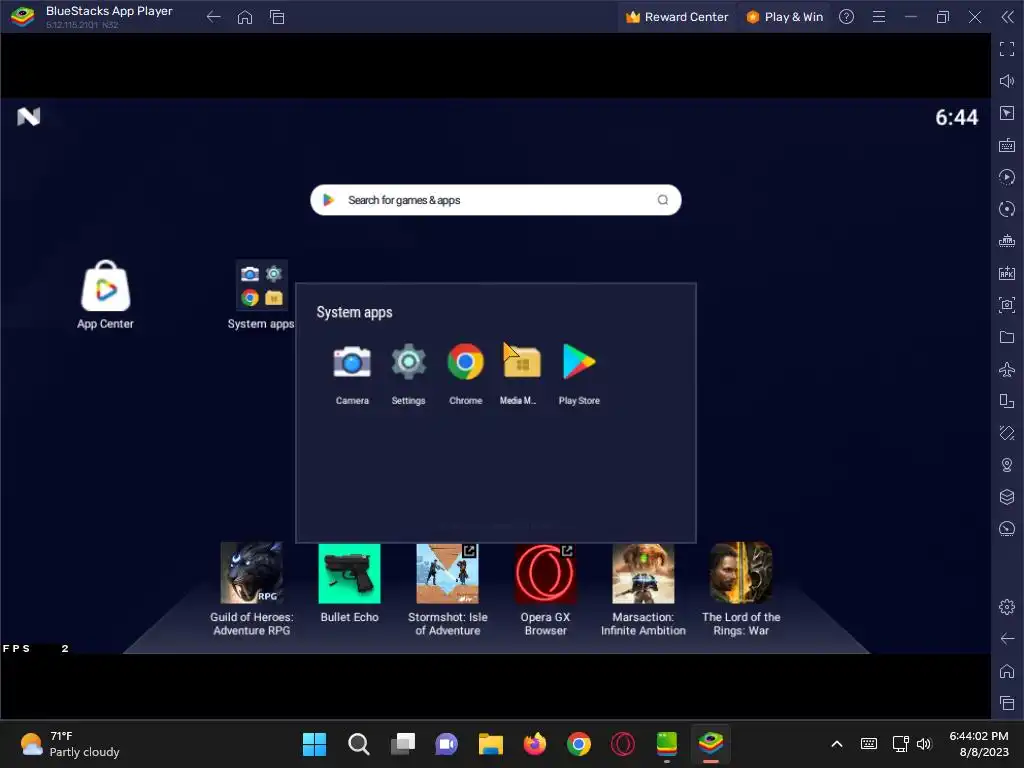The width and height of the screenshot is (1024, 768).
Task: Click the Install APK icon
Action: (x=1007, y=273)
